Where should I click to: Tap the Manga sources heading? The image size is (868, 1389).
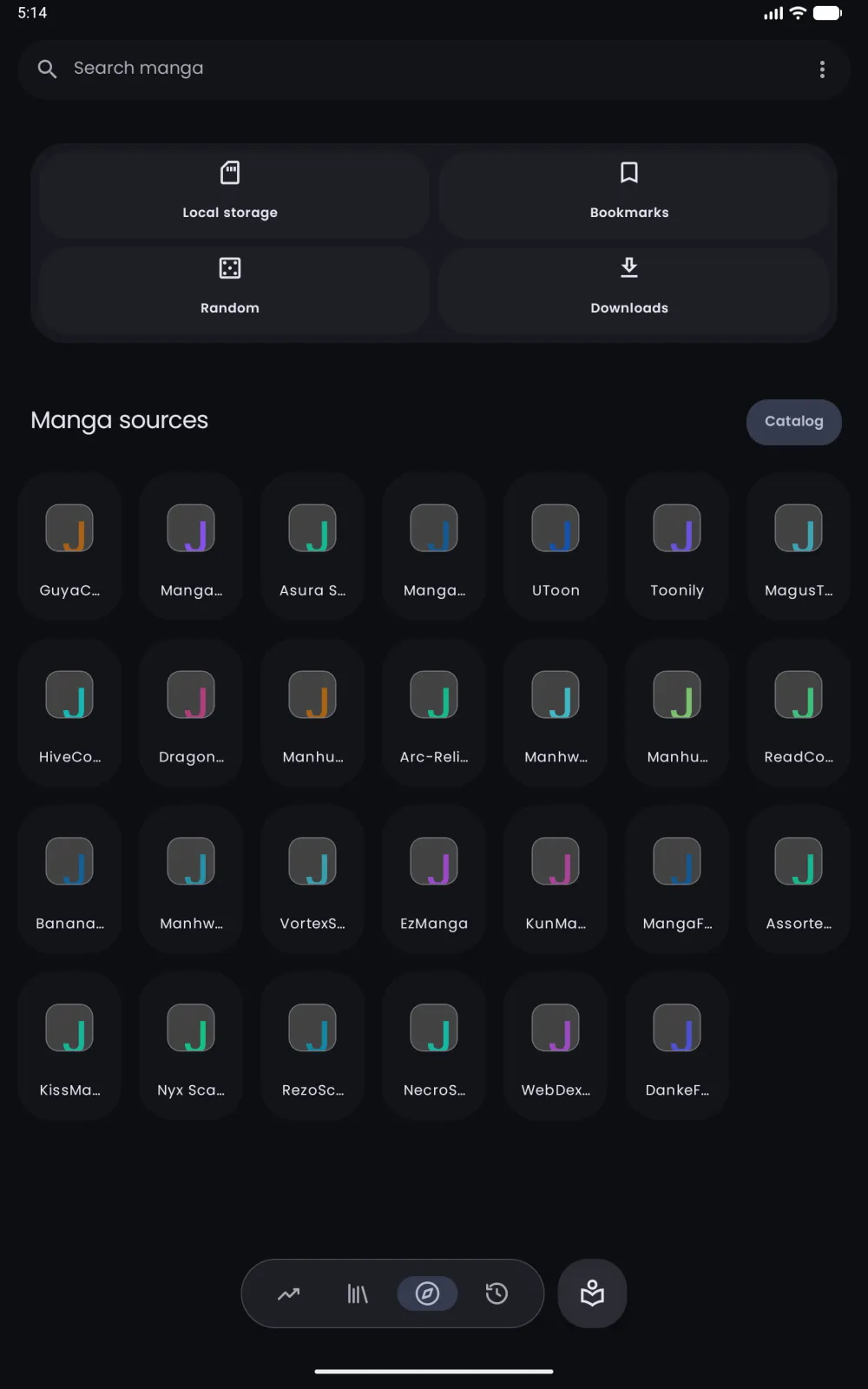tap(120, 420)
